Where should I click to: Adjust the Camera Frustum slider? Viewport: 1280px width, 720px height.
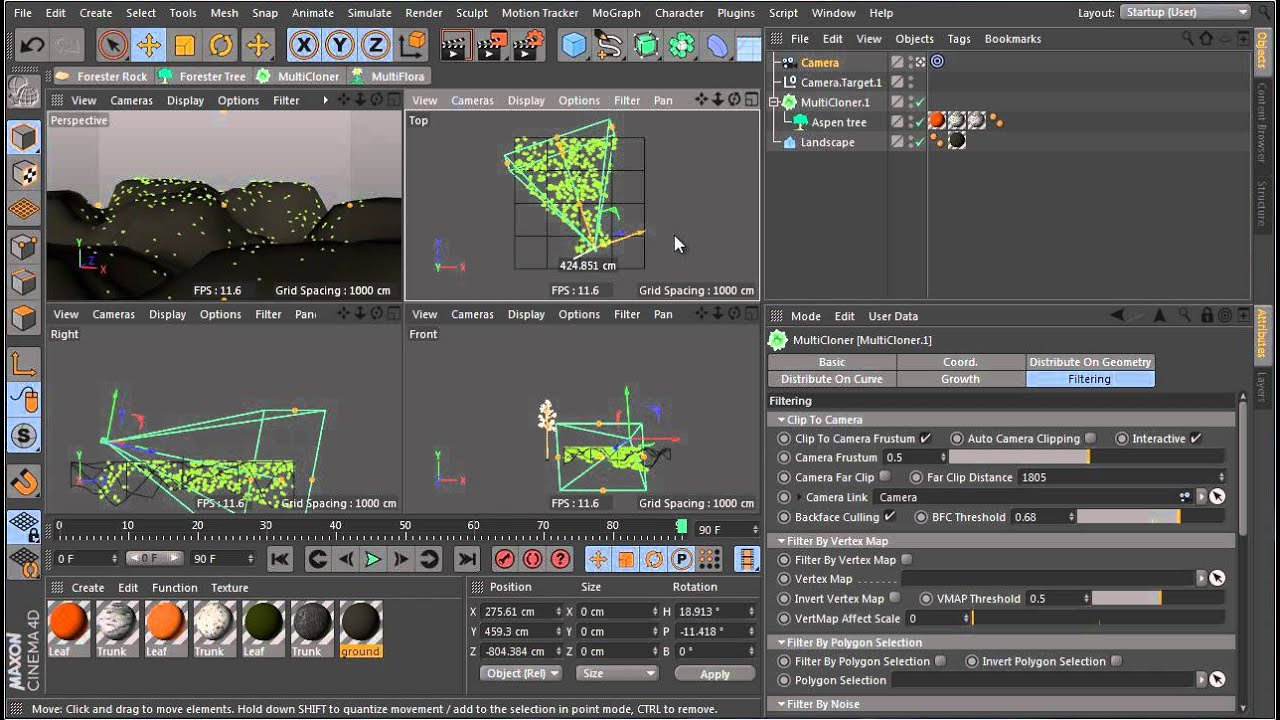[1085, 457]
